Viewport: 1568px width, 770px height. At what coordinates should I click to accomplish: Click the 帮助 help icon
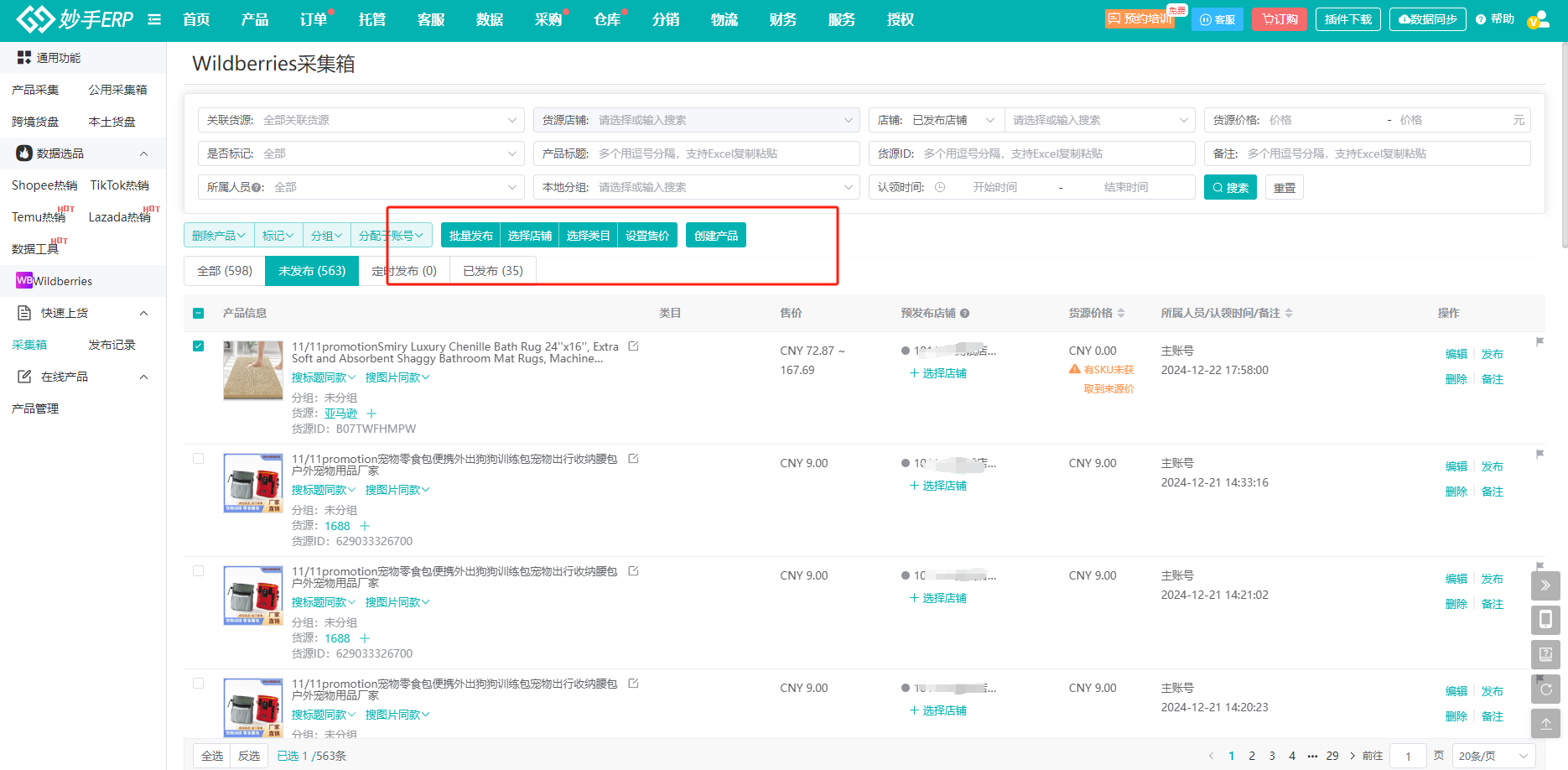pos(1495,19)
